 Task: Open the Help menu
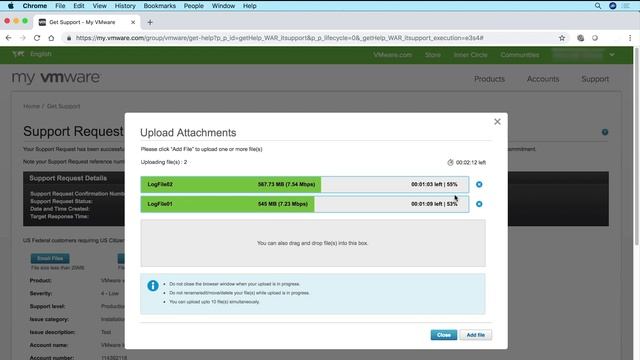coord(249,6)
